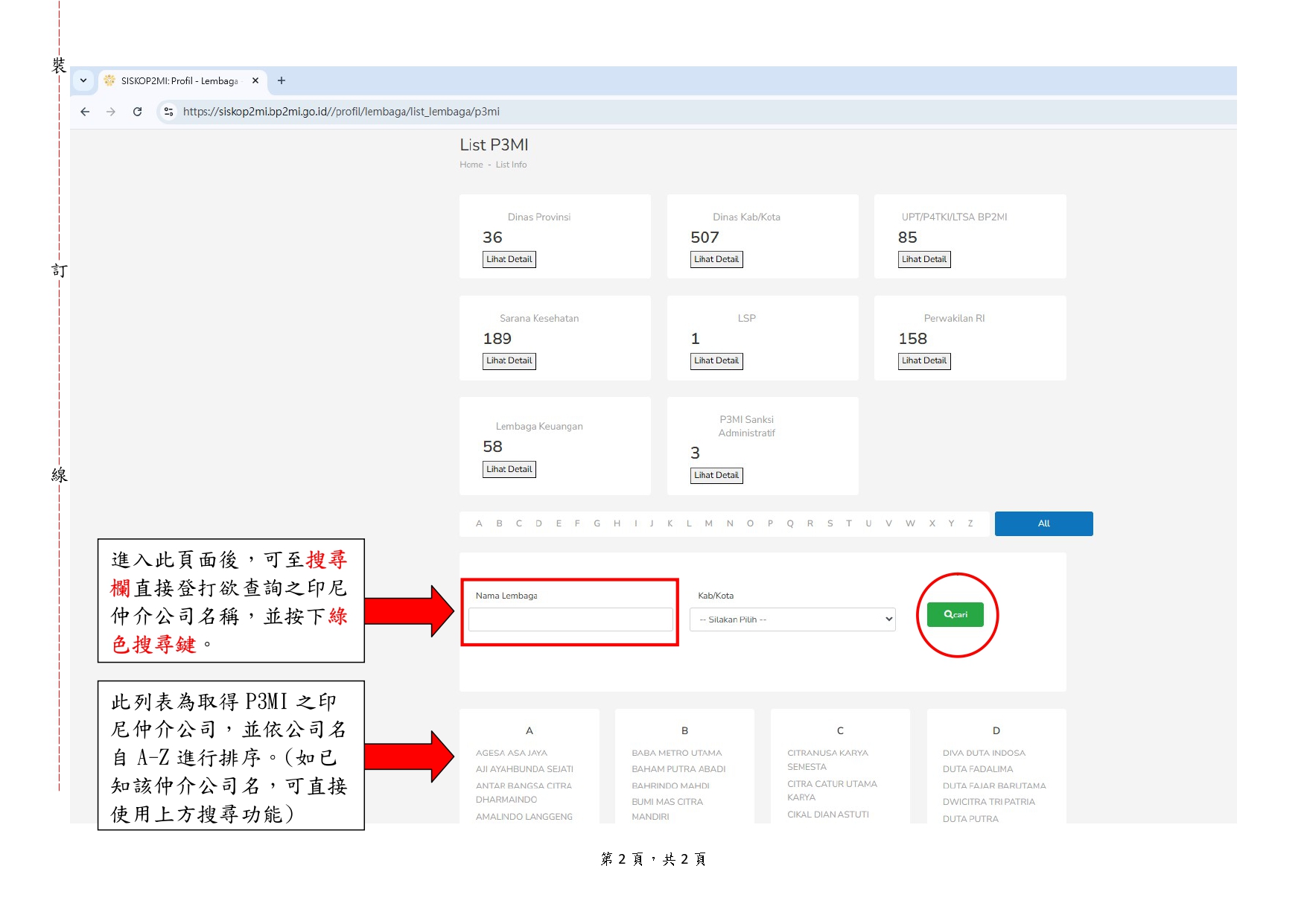Open AGESA ASA JAYA company link
Viewport: 1307px width, 924px height.
pos(512,753)
